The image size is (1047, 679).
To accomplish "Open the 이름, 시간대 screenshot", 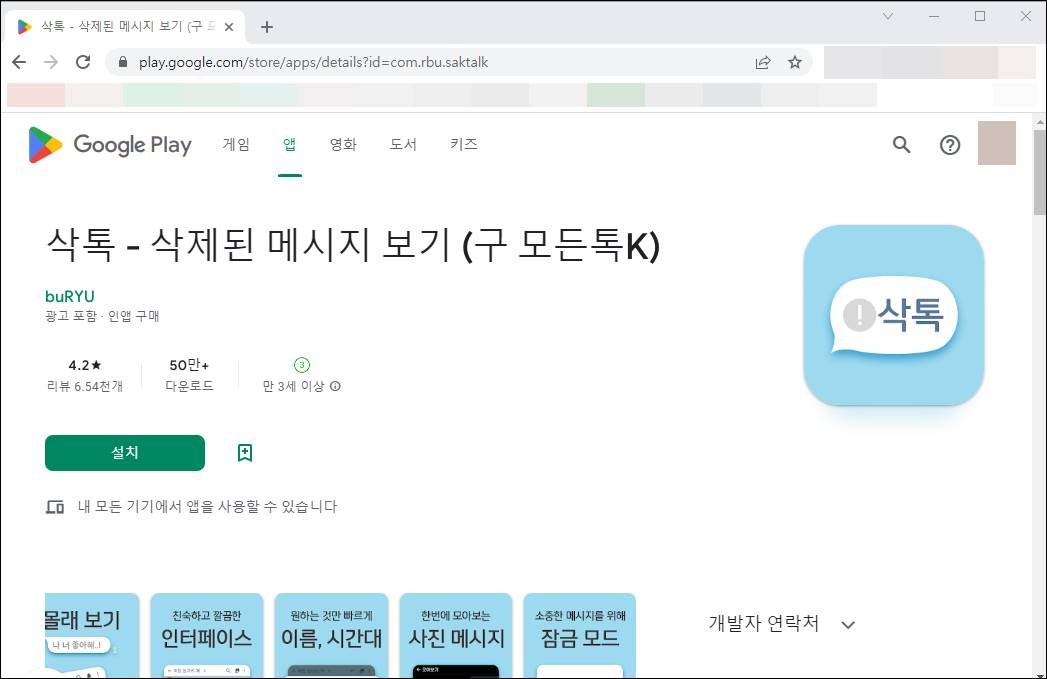I will pyautogui.click(x=331, y=636).
